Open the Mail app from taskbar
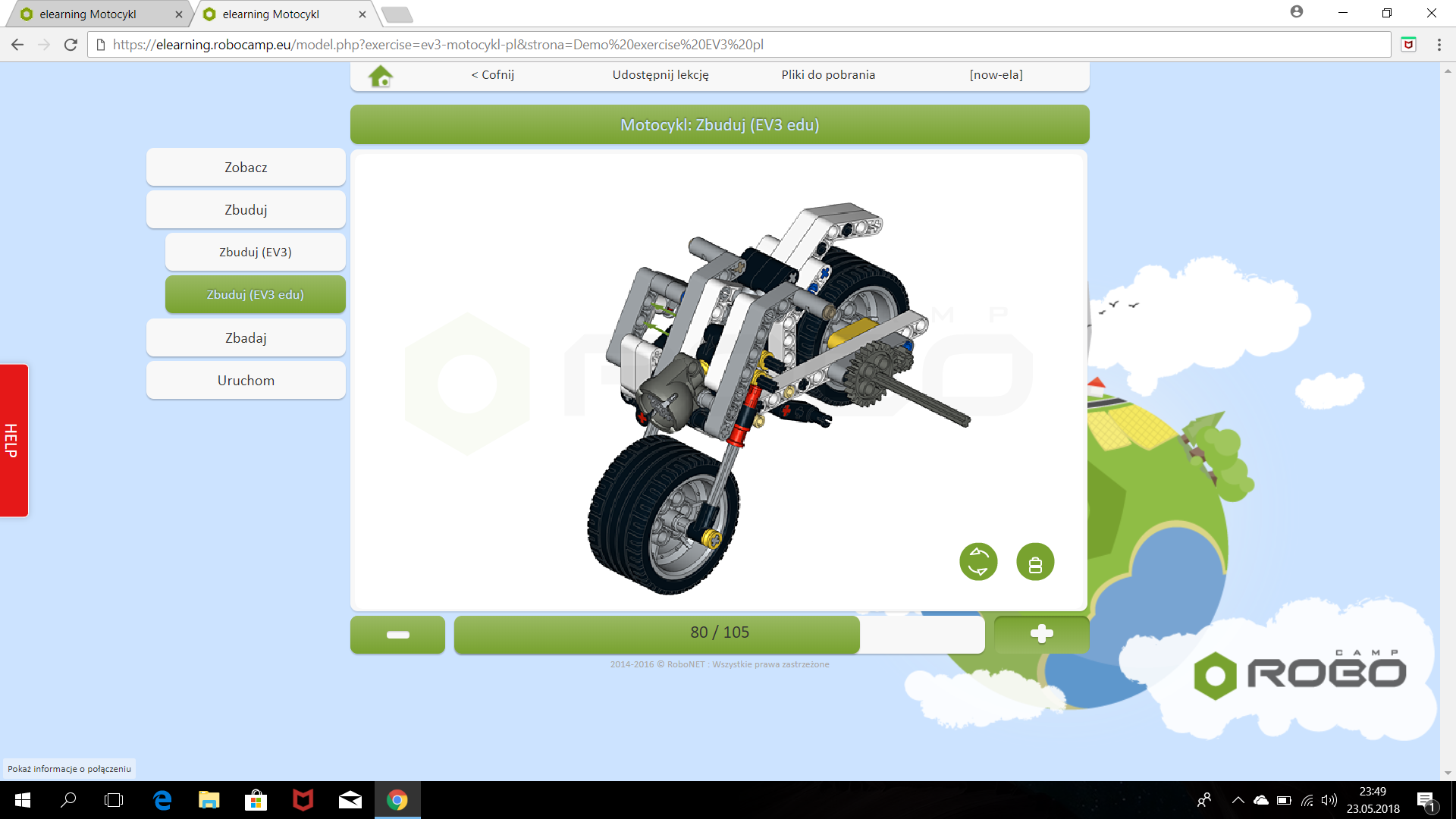1456x819 pixels. click(x=350, y=800)
